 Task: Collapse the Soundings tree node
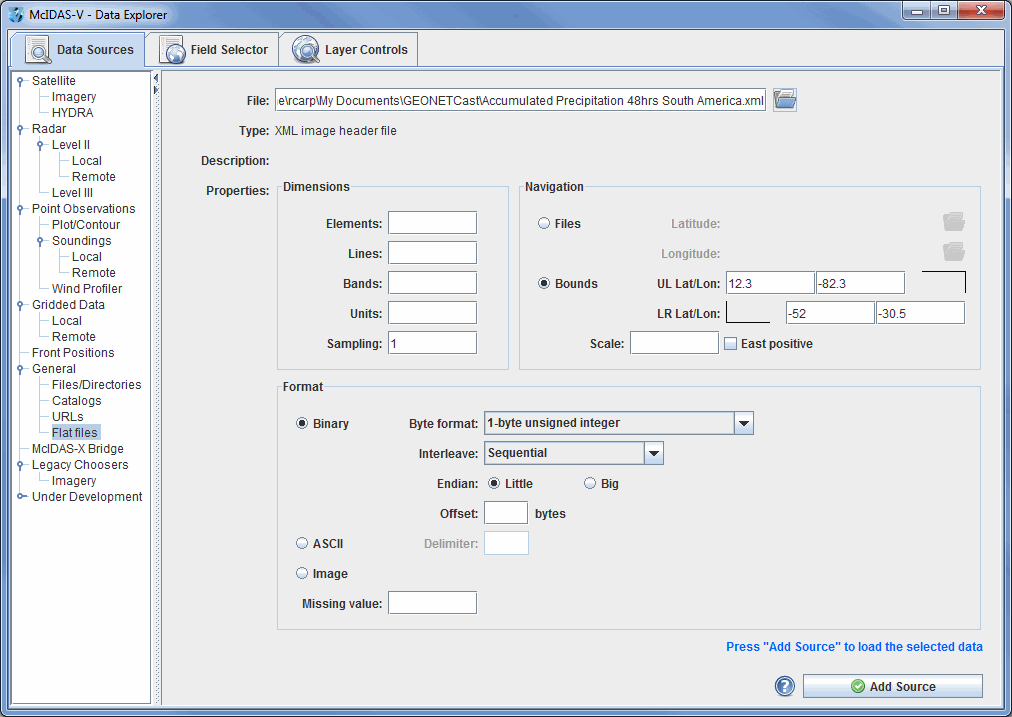40,241
